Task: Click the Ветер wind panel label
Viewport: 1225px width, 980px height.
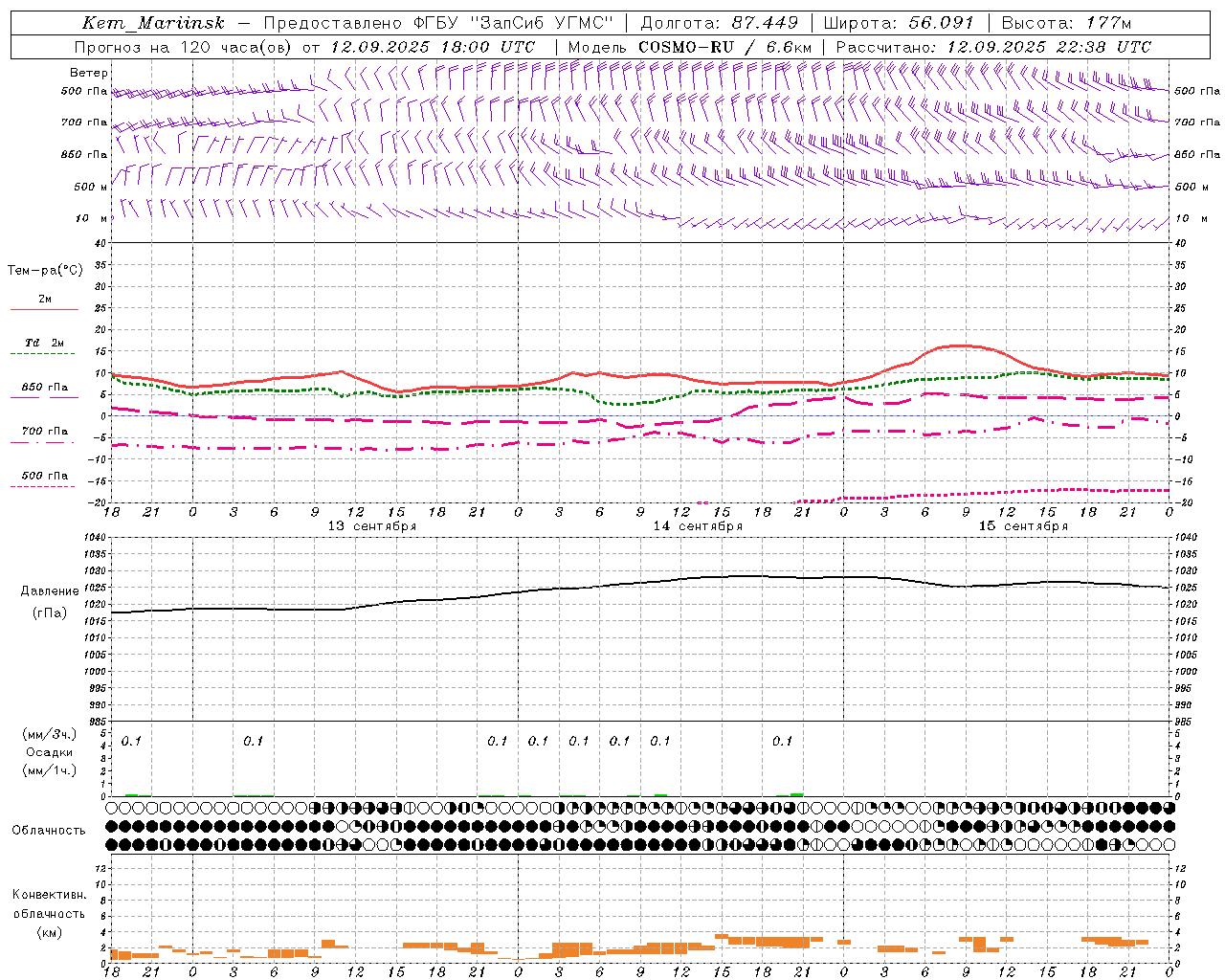Action: pyautogui.click(x=89, y=73)
